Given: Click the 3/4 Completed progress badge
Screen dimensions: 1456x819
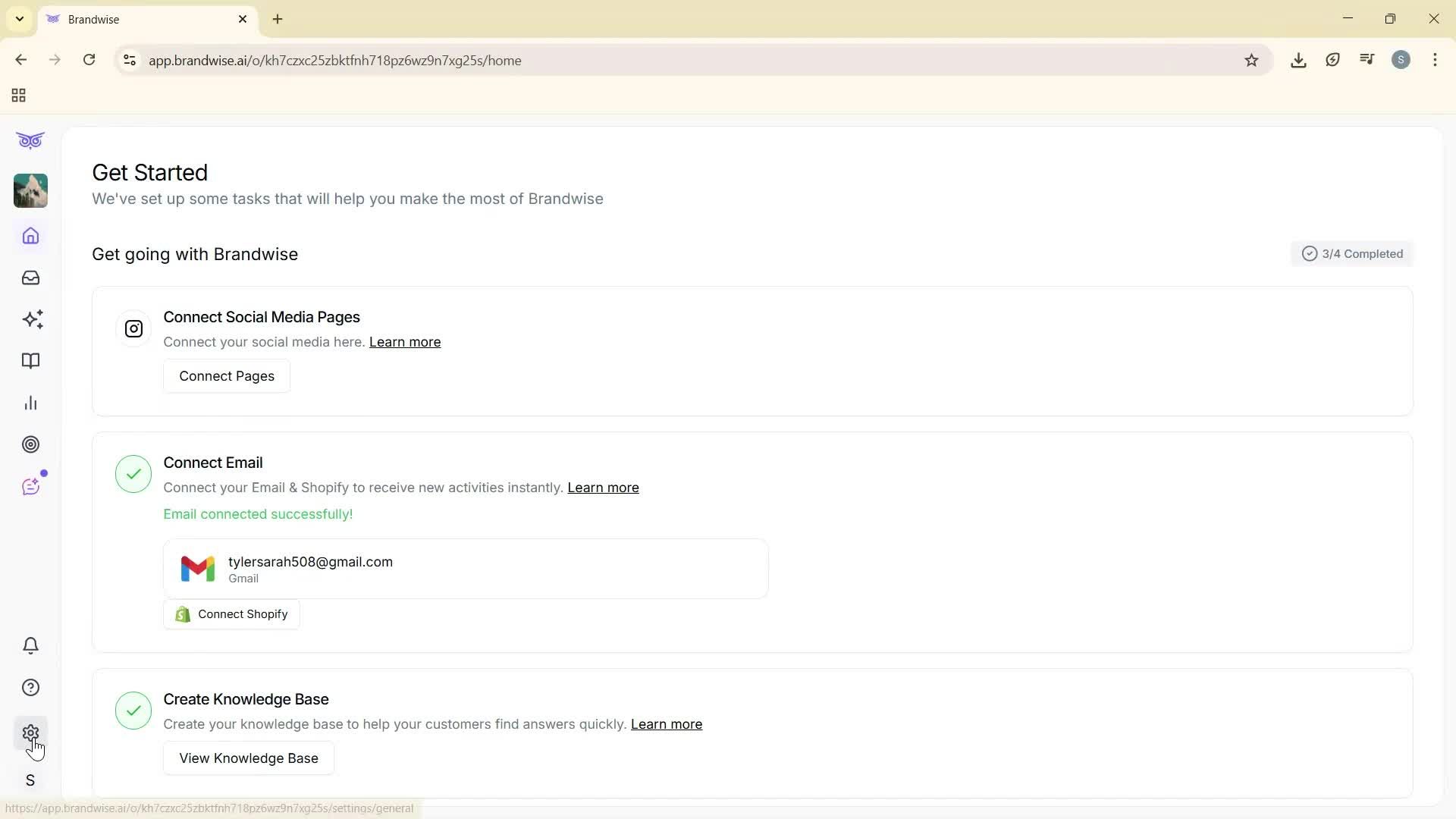Looking at the screenshot, I should (1352, 253).
